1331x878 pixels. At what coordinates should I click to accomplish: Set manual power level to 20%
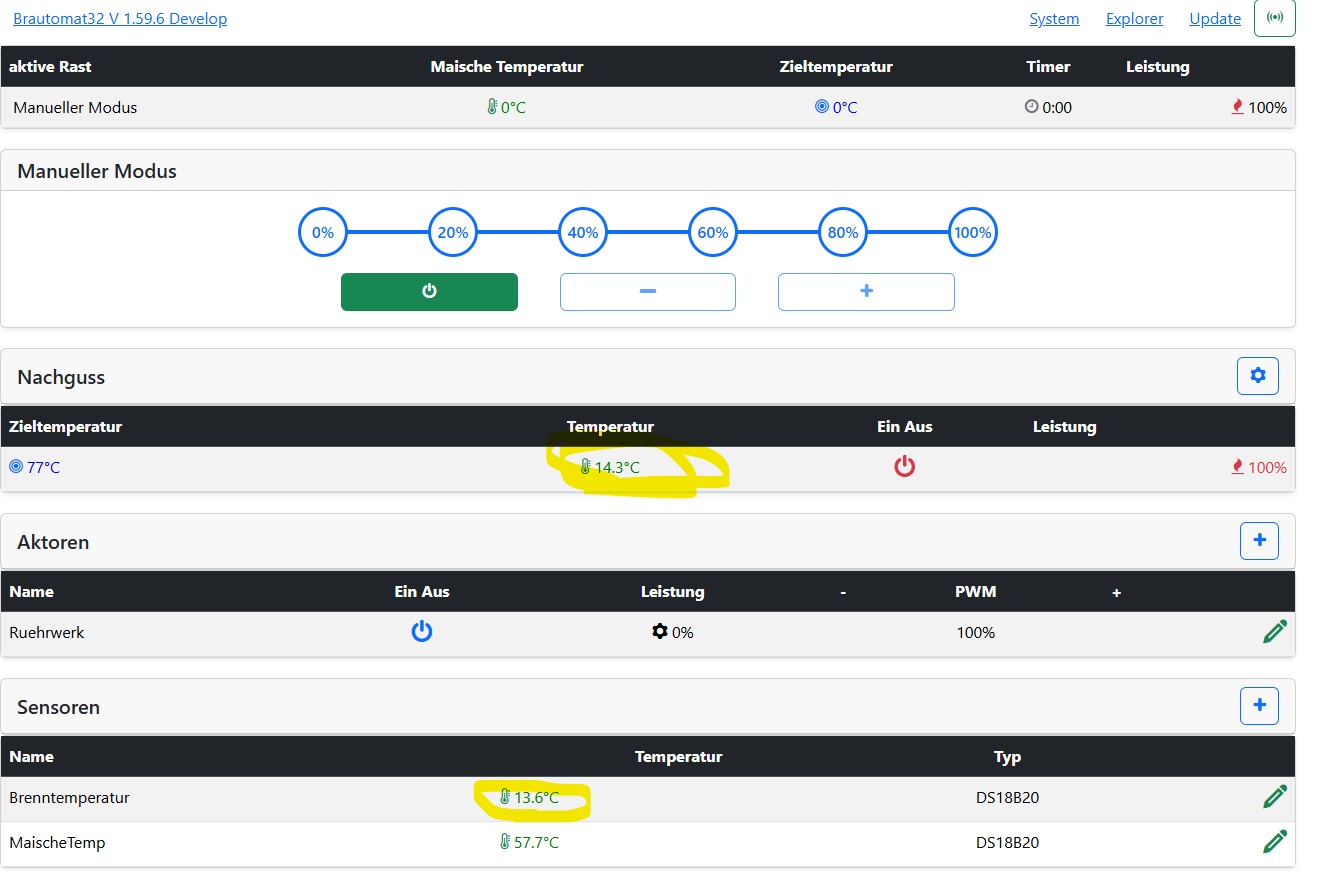coord(453,233)
